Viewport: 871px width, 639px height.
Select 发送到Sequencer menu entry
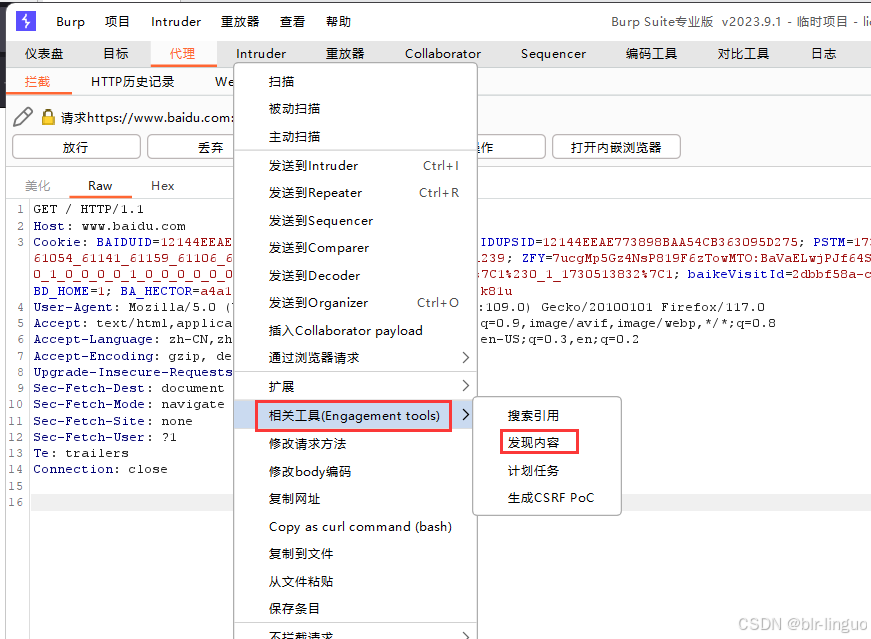pyautogui.click(x=356, y=221)
